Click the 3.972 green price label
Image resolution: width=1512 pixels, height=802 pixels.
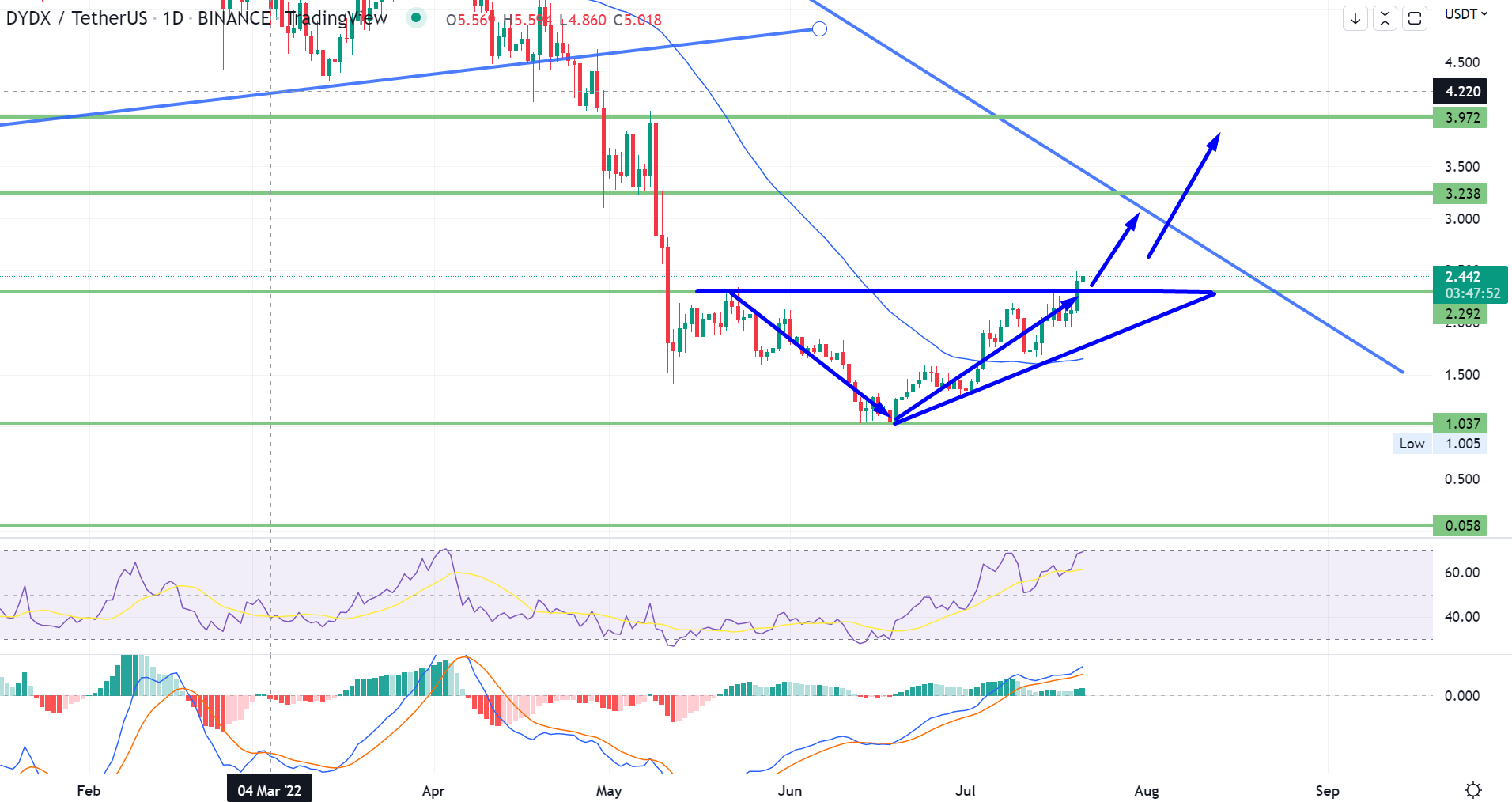point(1460,118)
